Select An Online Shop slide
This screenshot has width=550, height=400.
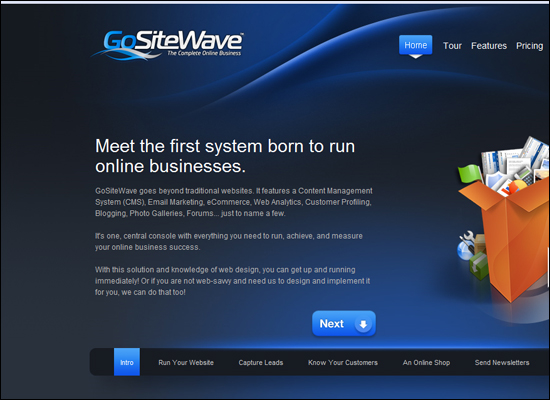(426, 362)
